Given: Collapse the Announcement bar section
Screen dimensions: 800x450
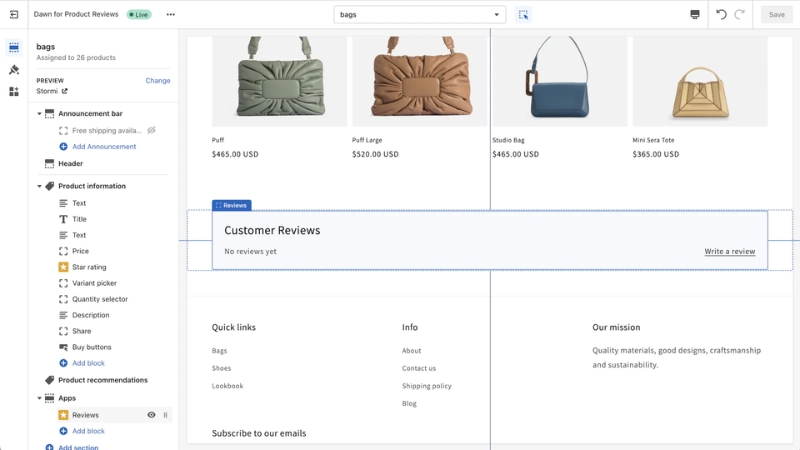Looking at the screenshot, I should coord(39,113).
